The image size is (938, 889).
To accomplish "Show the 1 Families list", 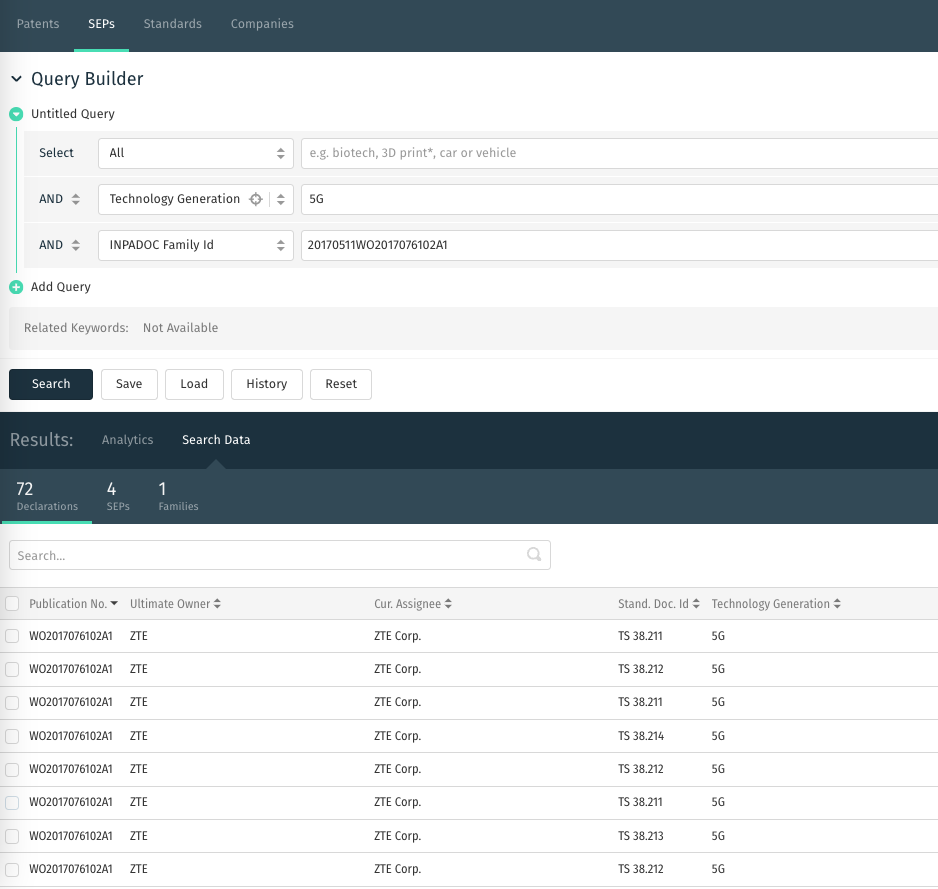I will (178, 497).
